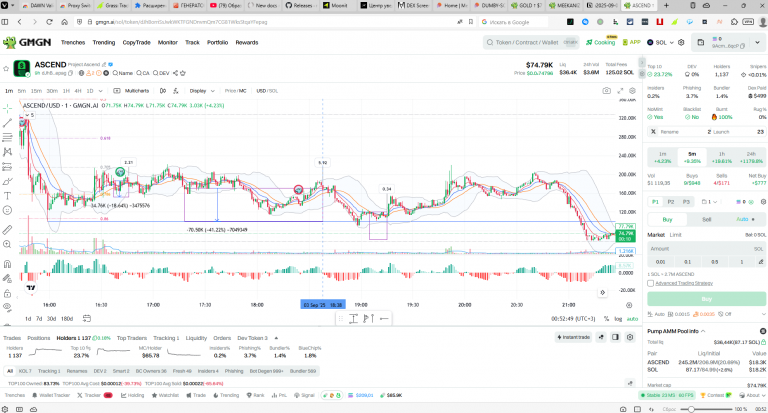Open wallet count dropdown showing 1

(x=710, y=202)
